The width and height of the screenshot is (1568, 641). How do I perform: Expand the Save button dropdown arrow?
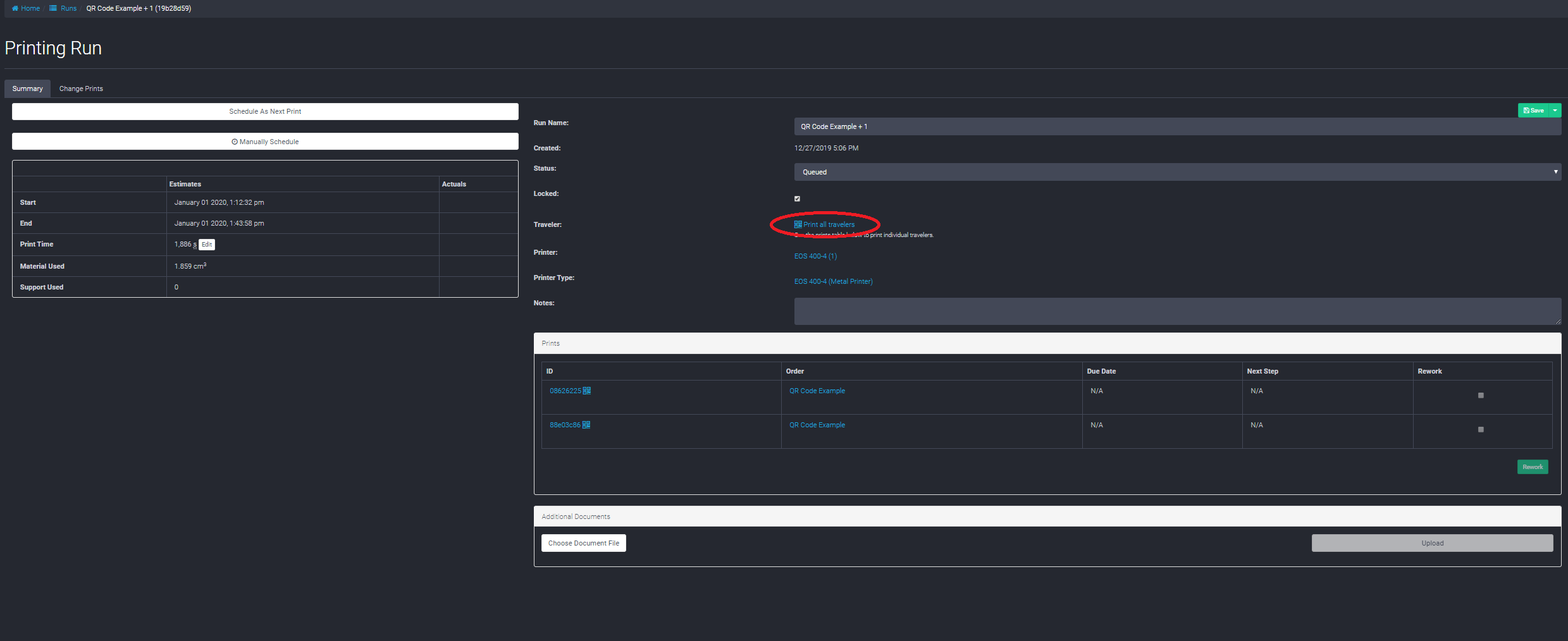click(x=1555, y=111)
